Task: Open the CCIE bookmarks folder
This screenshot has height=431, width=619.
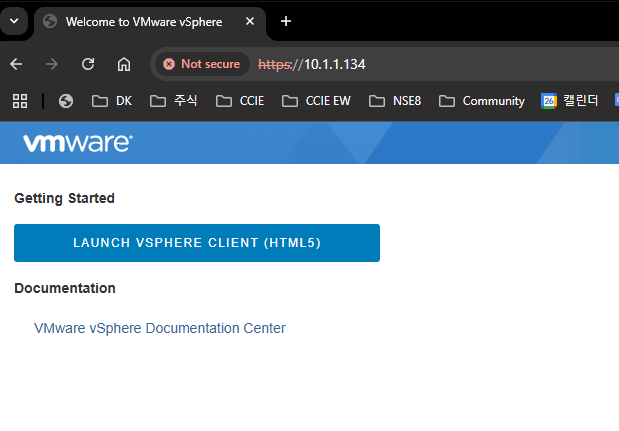Action: [x=240, y=101]
